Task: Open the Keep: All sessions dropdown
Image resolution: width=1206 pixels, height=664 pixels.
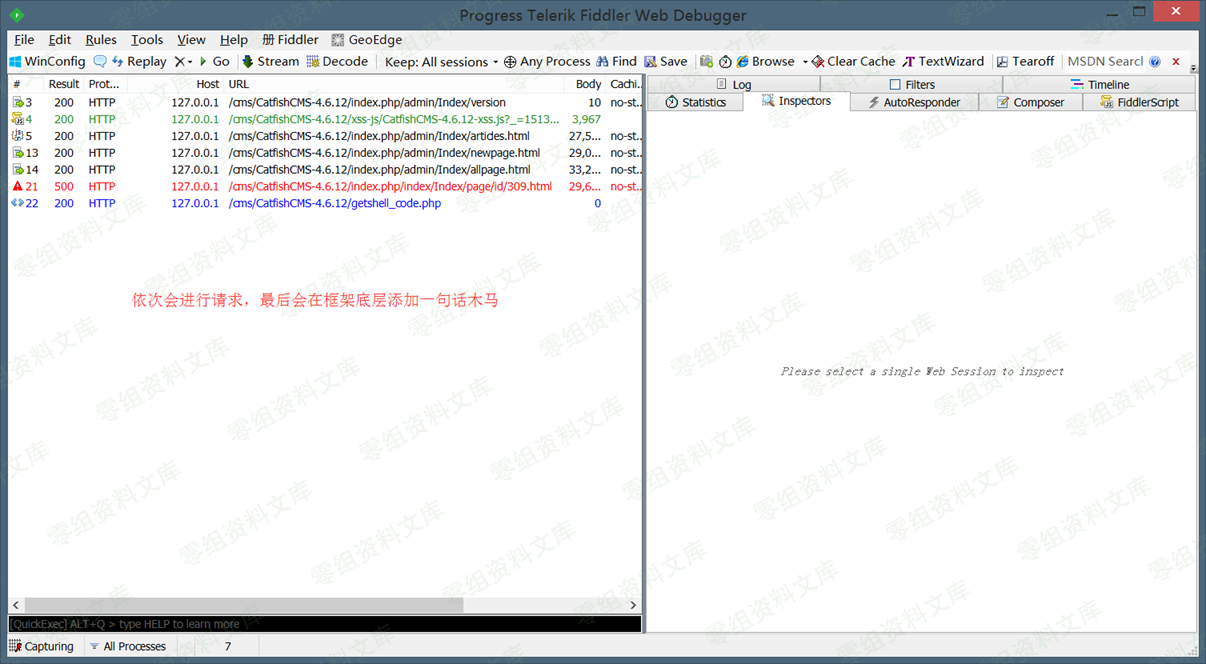Action: pos(441,62)
